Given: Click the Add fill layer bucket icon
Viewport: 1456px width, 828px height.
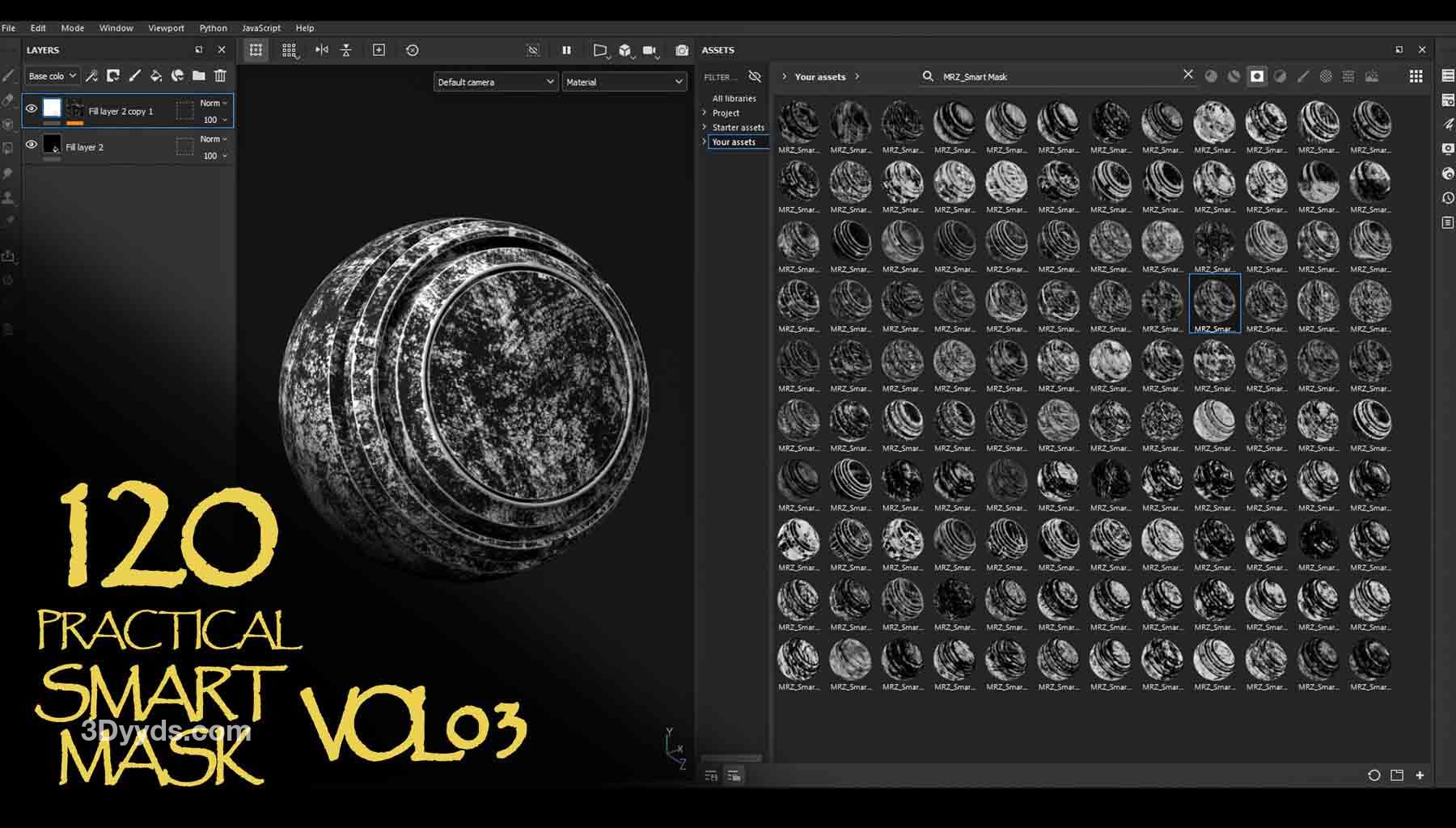Looking at the screenshot, I should click(x=156, y=76).
